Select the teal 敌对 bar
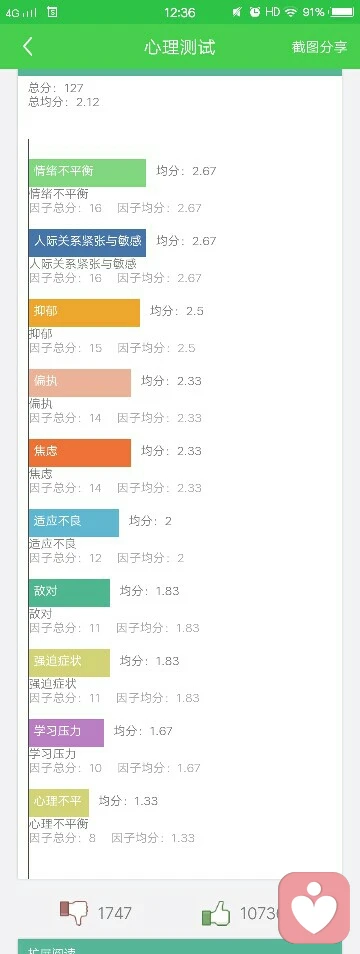Screen dimensions: 360x954 [x=69, y=593]
